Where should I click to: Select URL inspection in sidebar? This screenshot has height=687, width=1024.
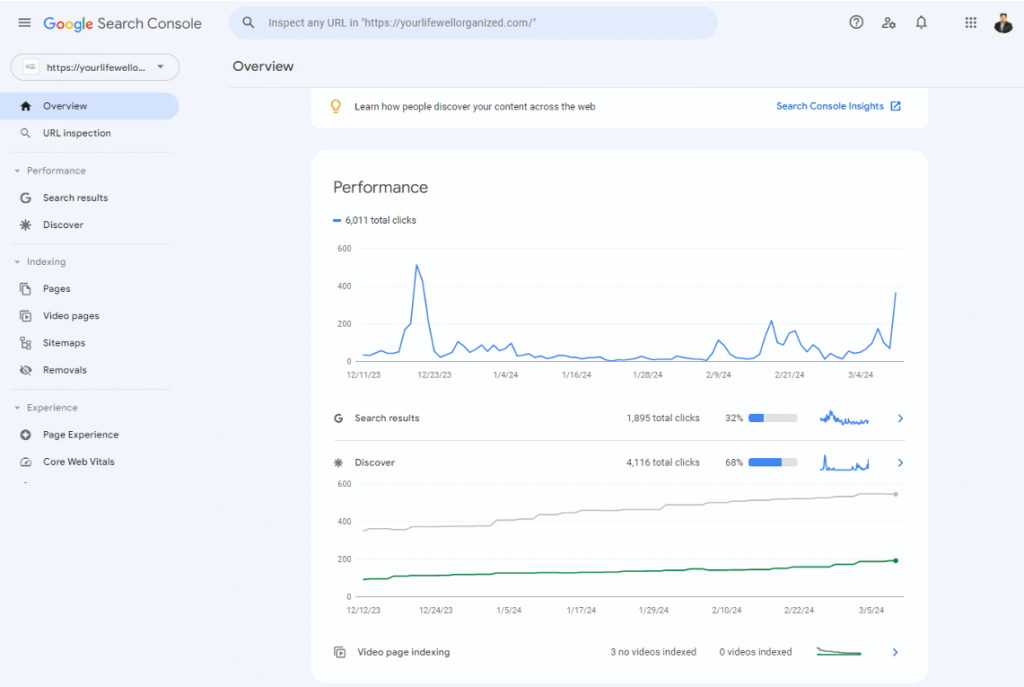(x=76, y=133)
